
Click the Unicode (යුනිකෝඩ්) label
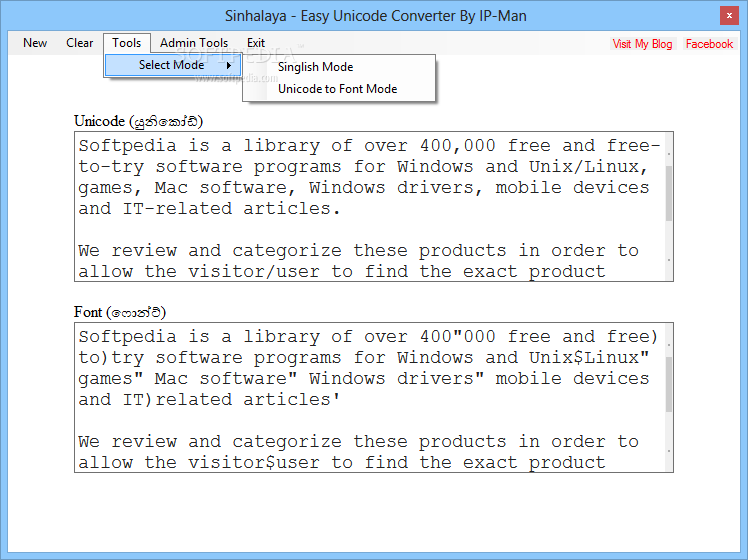click(138, 121)
